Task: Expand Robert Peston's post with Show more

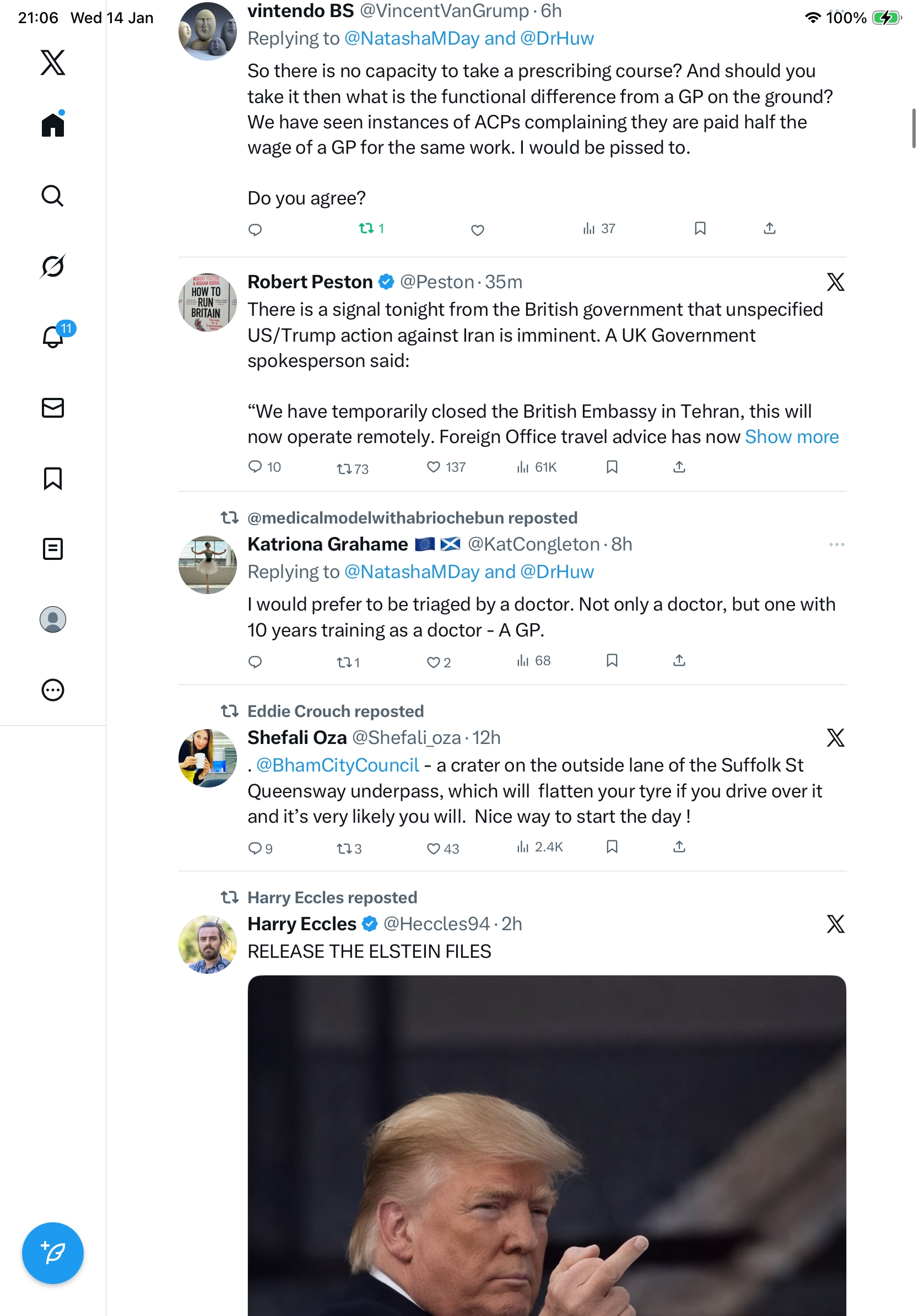Action: click(x=791, y=438)
